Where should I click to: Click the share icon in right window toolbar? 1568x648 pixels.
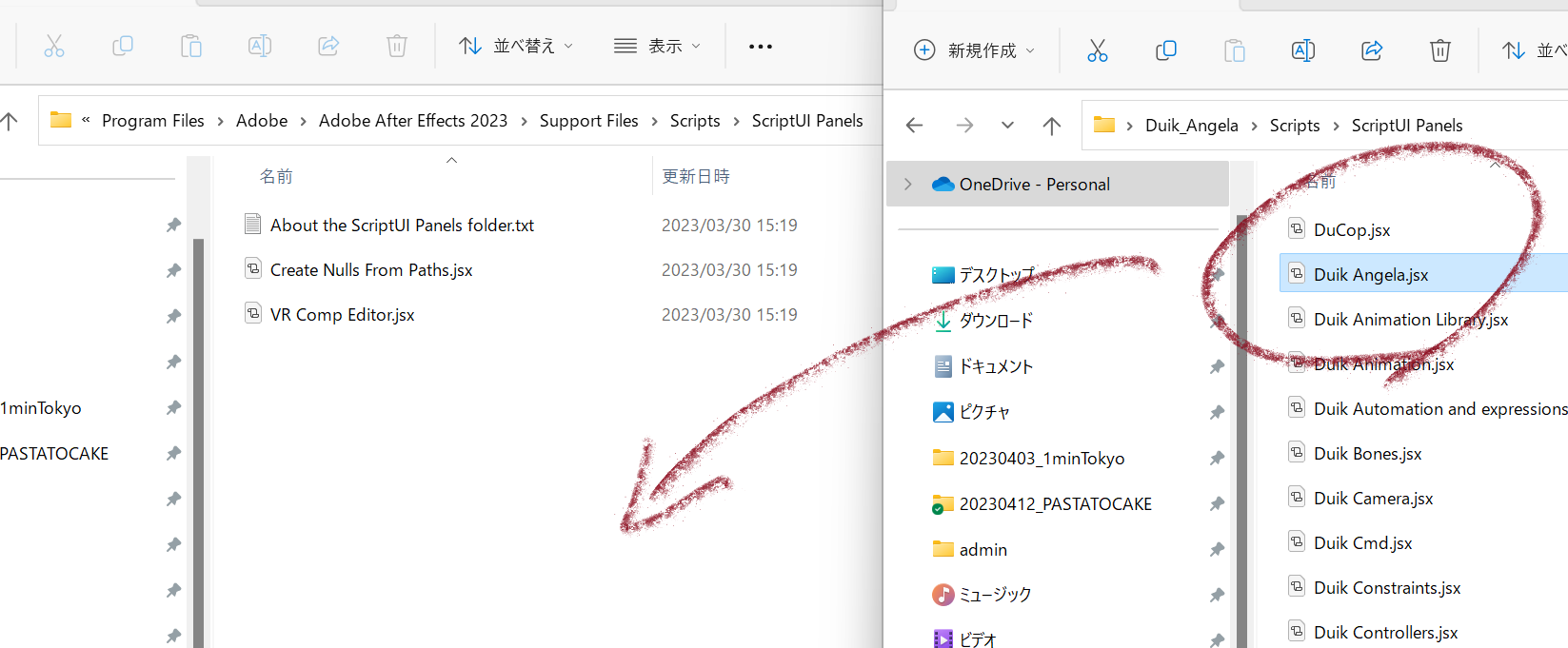pos(1371,50)
